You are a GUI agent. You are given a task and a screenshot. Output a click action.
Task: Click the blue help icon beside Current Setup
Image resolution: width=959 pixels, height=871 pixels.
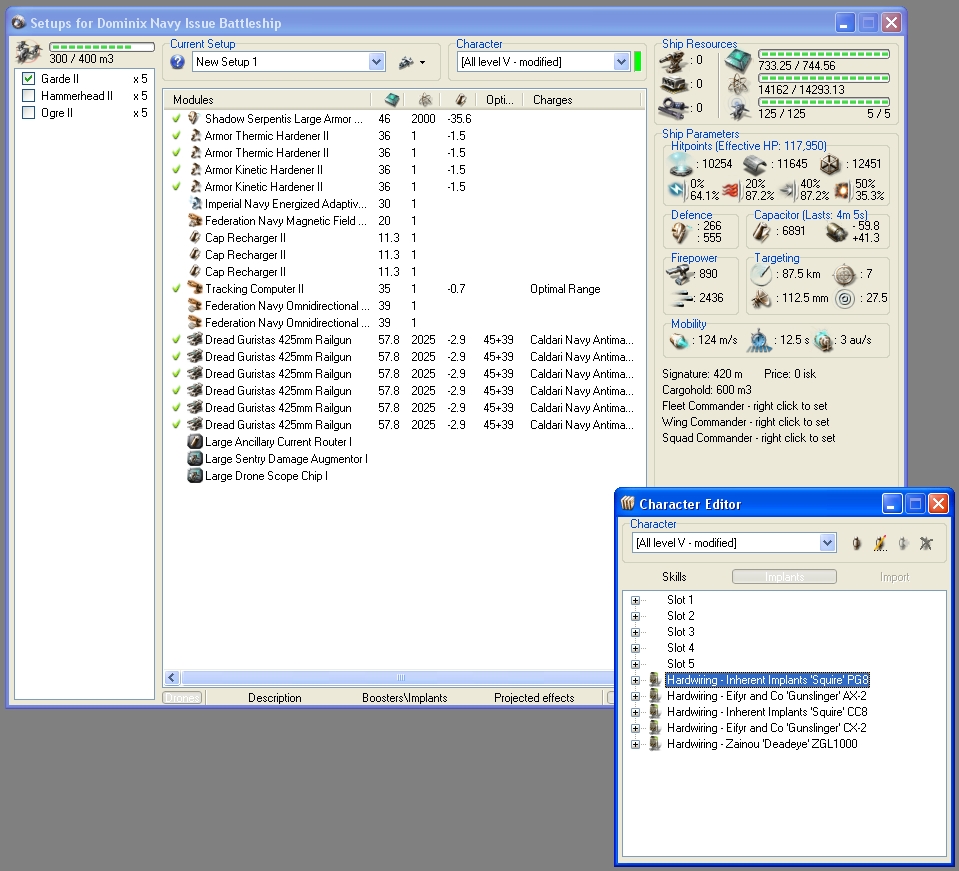click(178, 62)
